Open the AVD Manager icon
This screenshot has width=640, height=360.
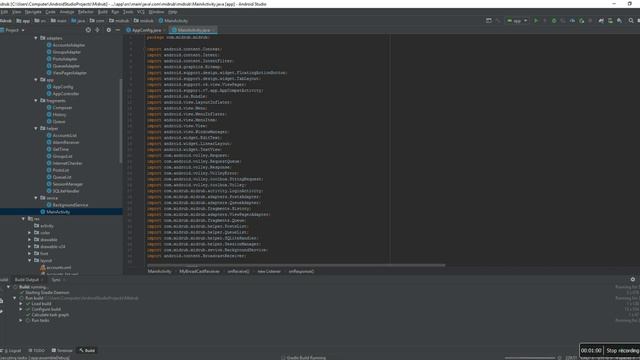click(610, 20)
